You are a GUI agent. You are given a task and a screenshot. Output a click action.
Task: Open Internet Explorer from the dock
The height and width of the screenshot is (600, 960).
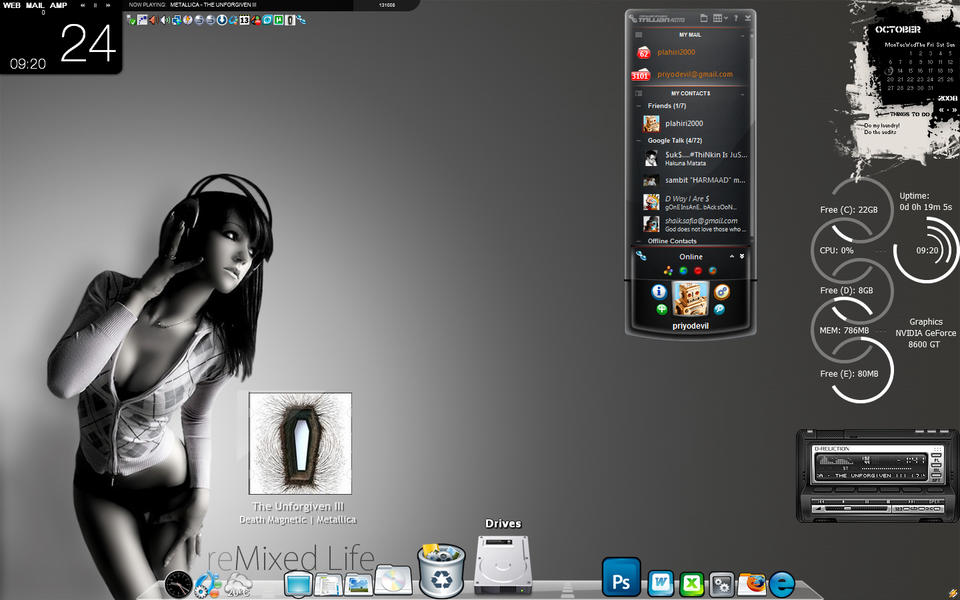click(781, 583)
